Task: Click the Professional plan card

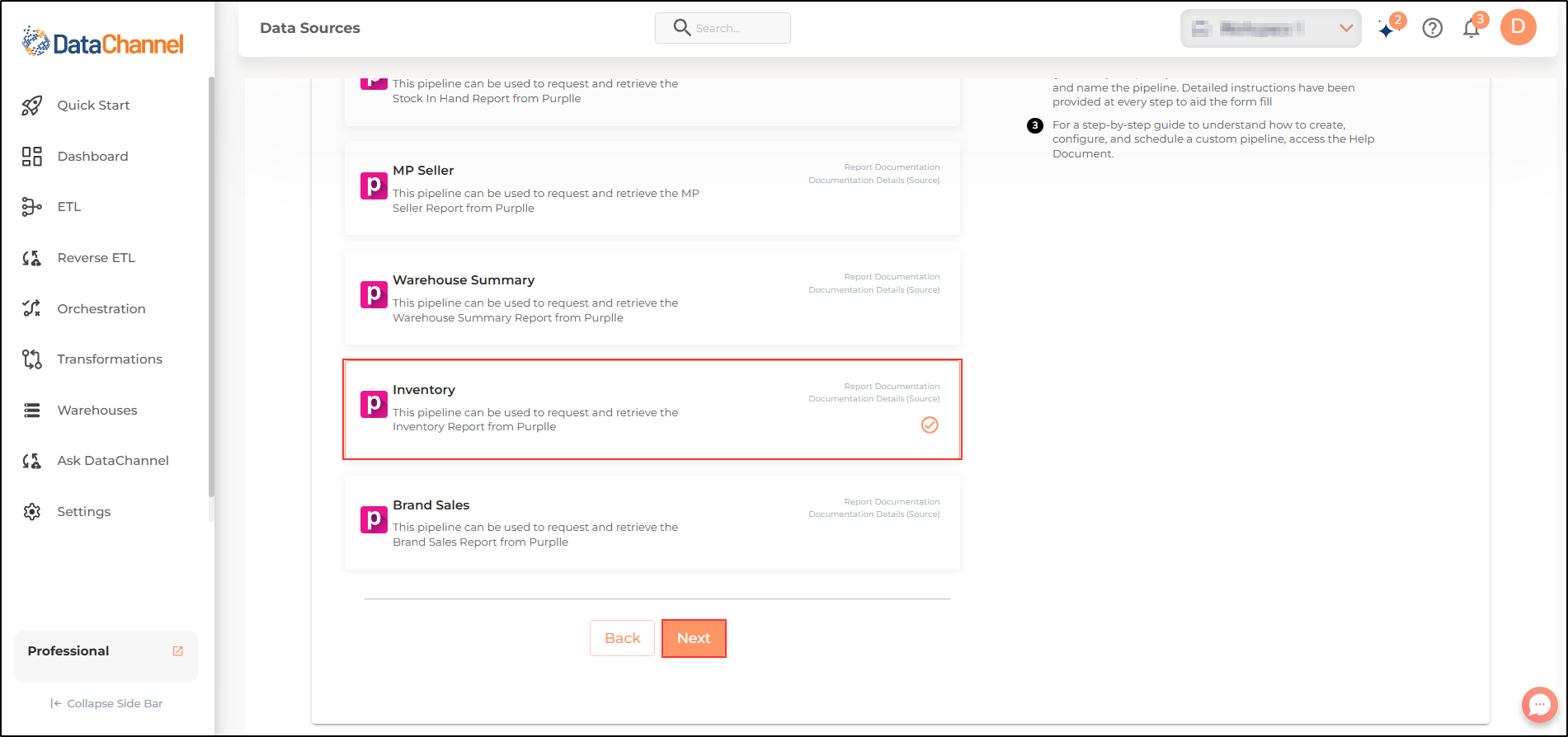Action: (106, 656)
